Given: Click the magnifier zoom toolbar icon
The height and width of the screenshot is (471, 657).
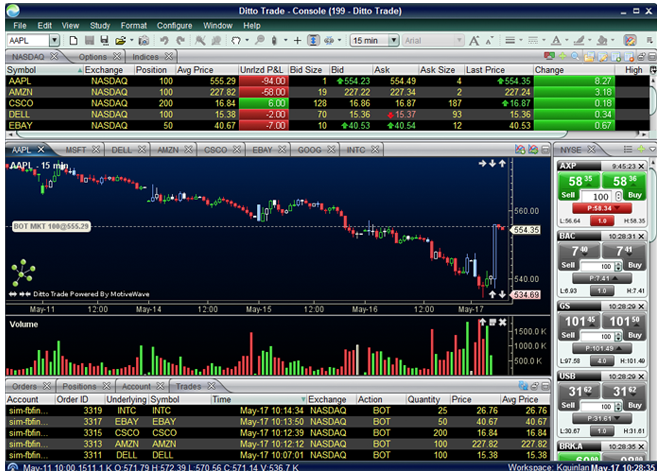Looking at the screenshot, I should pyautogui.click(x=260, y=40).
